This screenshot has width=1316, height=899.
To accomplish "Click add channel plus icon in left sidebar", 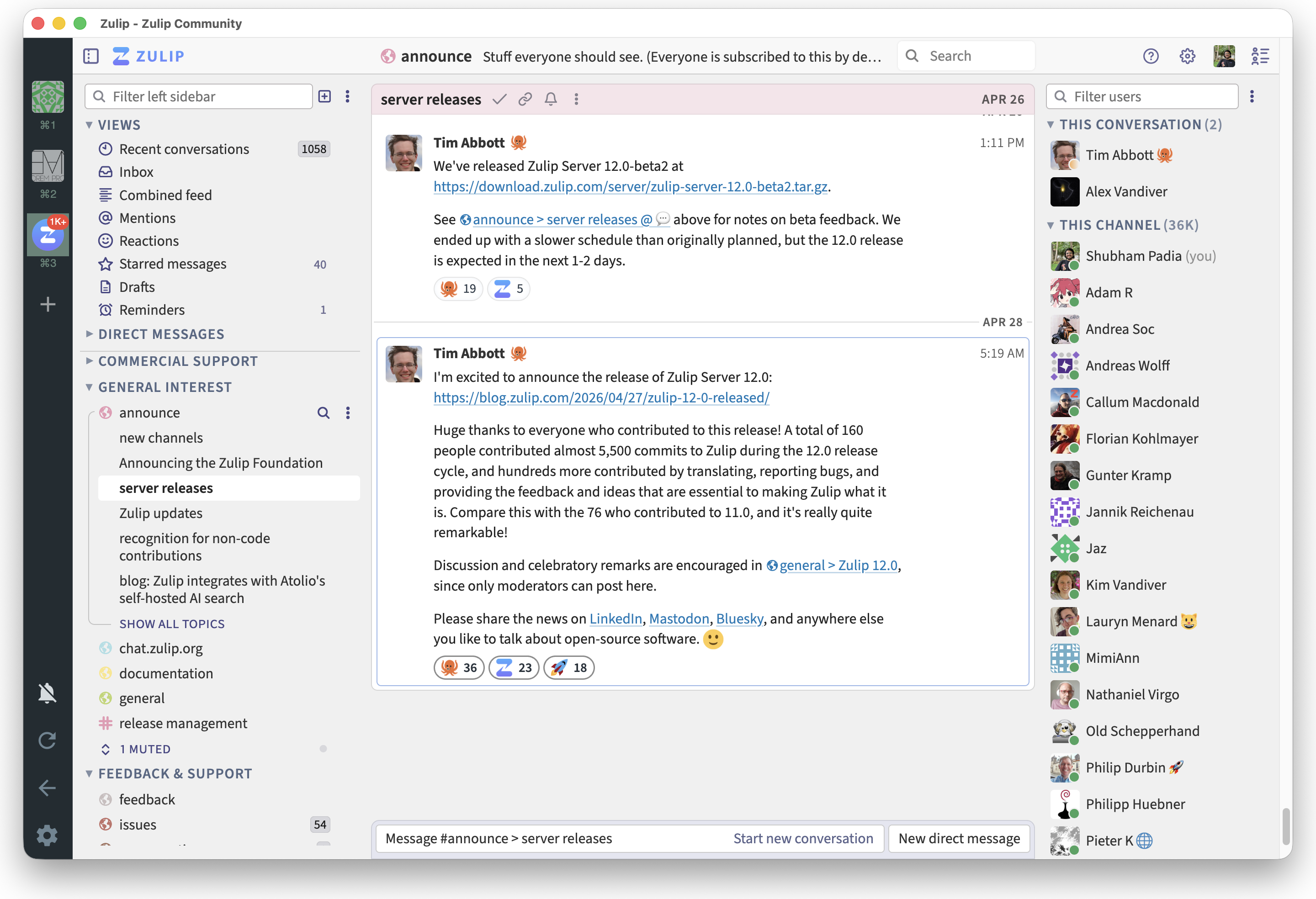I will point(324,96).
